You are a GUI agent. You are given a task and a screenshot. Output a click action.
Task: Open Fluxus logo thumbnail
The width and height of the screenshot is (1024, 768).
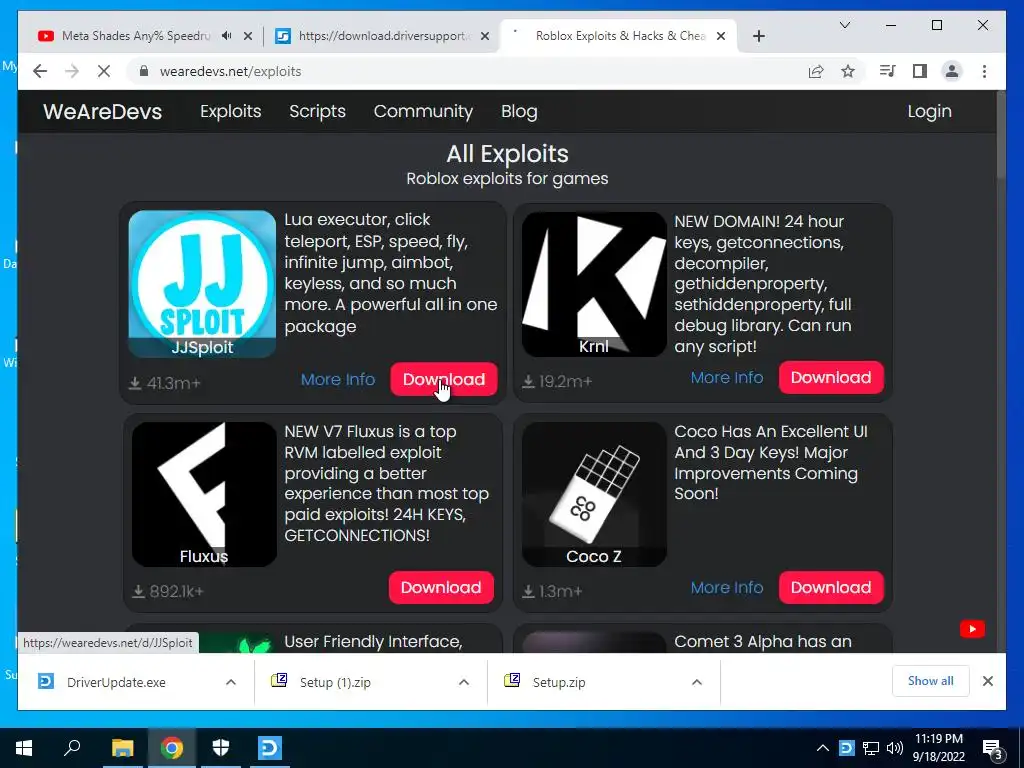[x=204, y=494]
